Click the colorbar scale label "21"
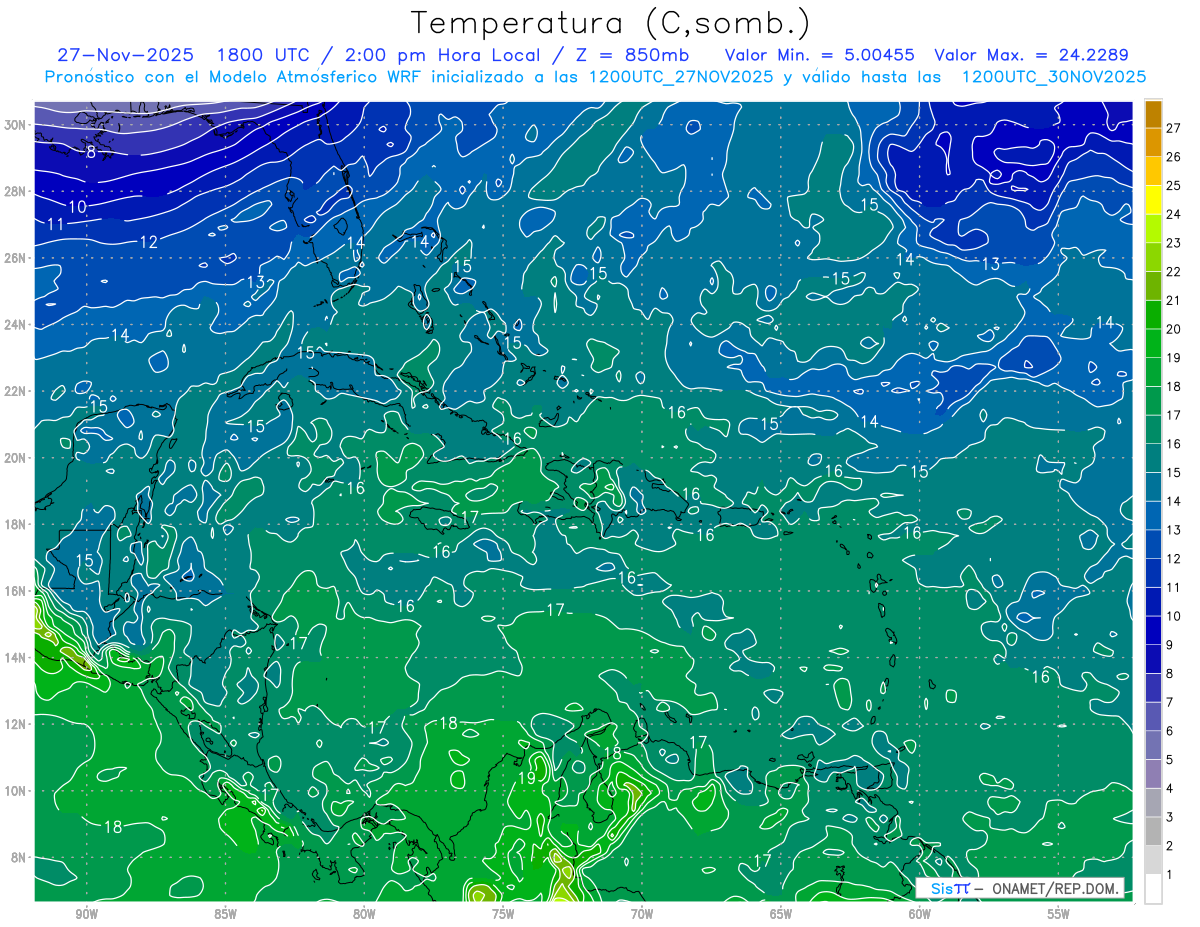Image resolution: width=1200 pixels, height=927 pixels. pyautogui.click(x=1174, y=300)
